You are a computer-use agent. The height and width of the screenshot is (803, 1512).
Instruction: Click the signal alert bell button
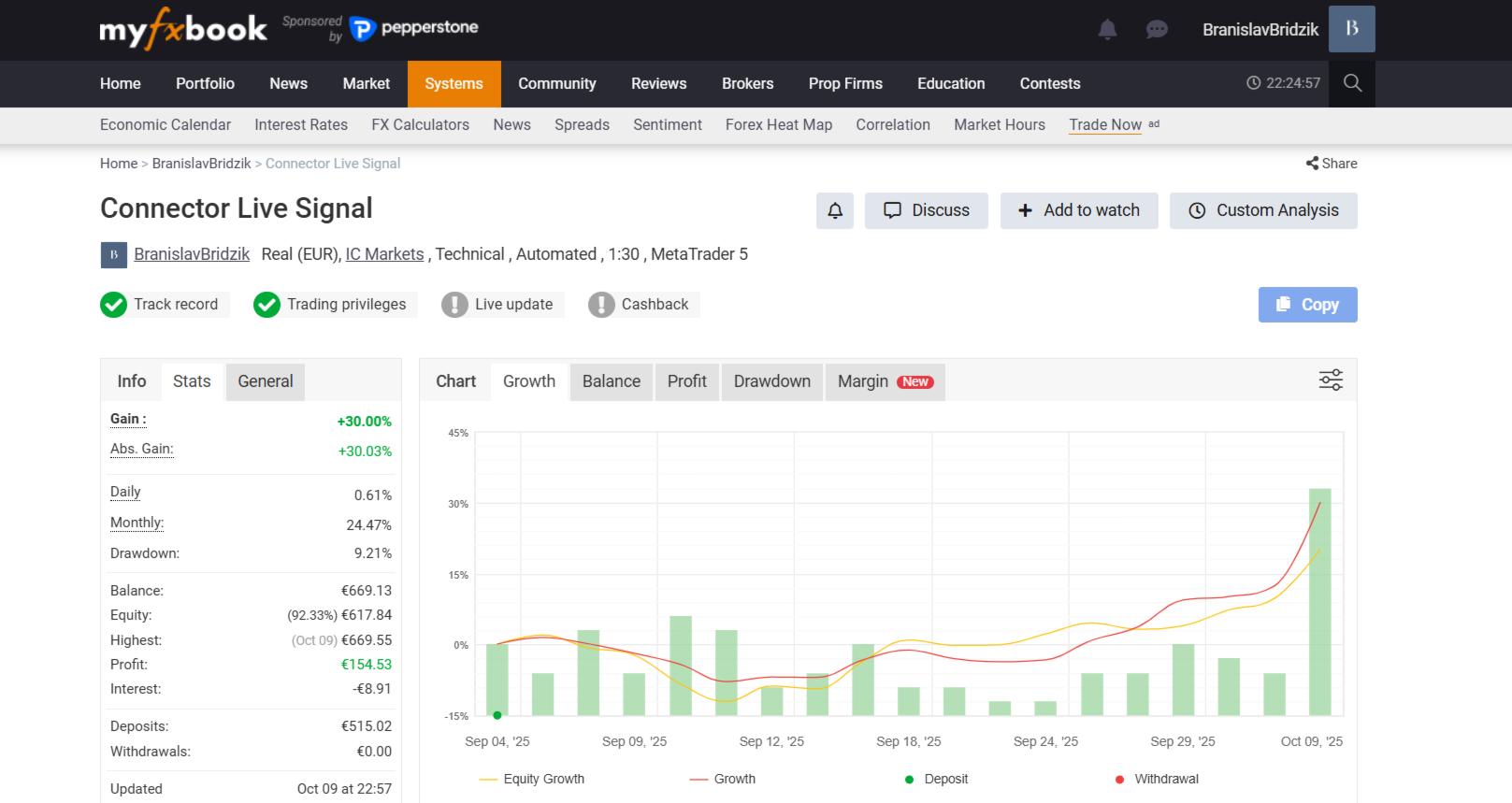[x=835, y=210]
